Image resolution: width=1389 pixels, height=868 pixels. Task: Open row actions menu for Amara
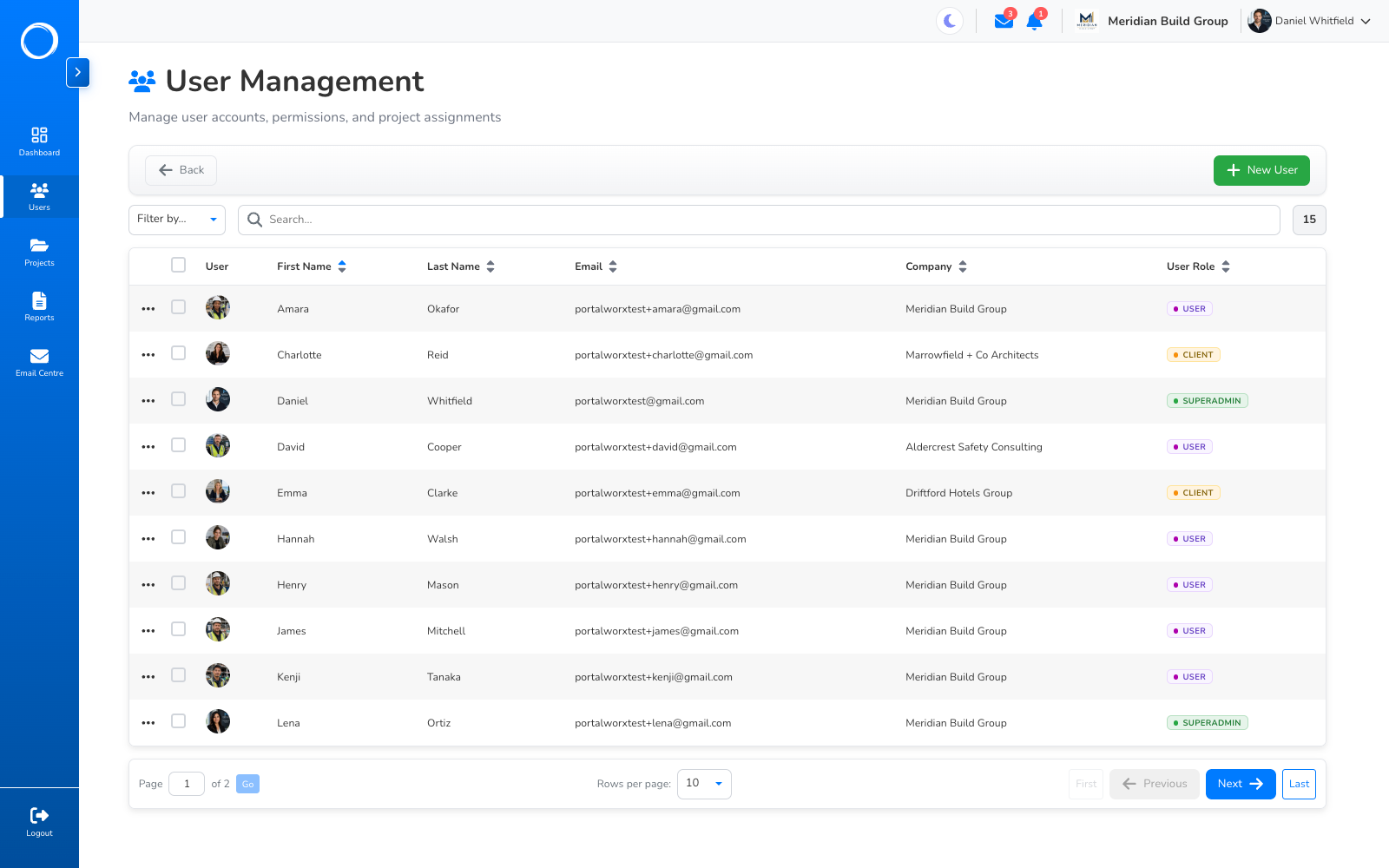pos(148,309)
